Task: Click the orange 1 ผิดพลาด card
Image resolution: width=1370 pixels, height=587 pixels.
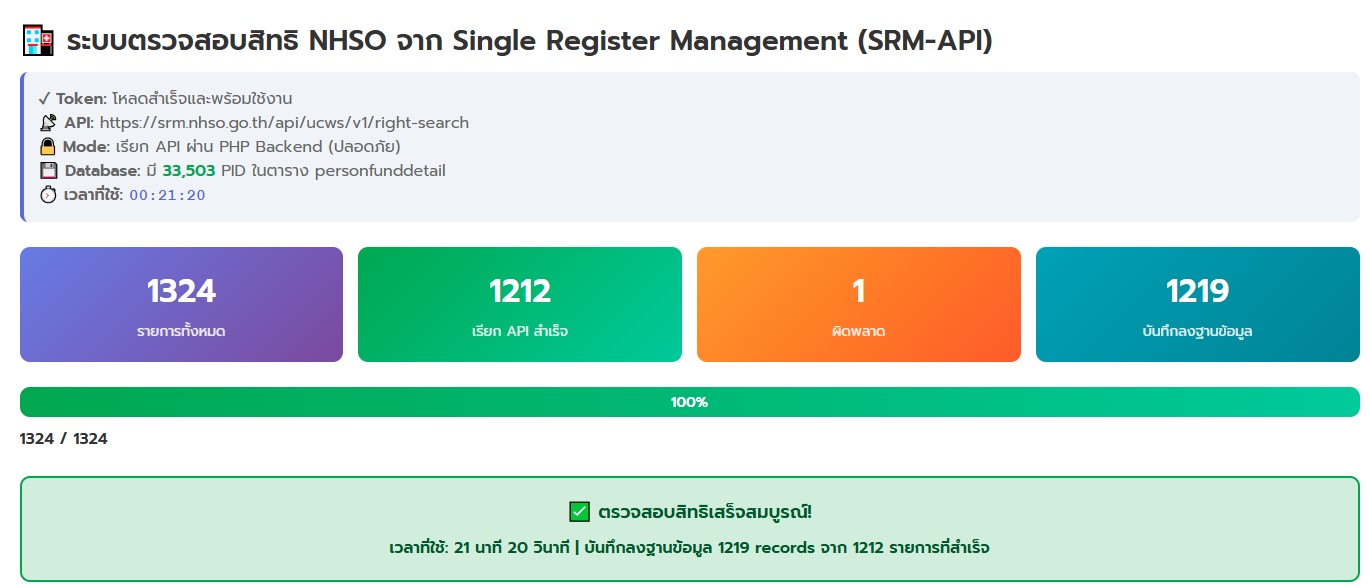Action: point(859,304)
